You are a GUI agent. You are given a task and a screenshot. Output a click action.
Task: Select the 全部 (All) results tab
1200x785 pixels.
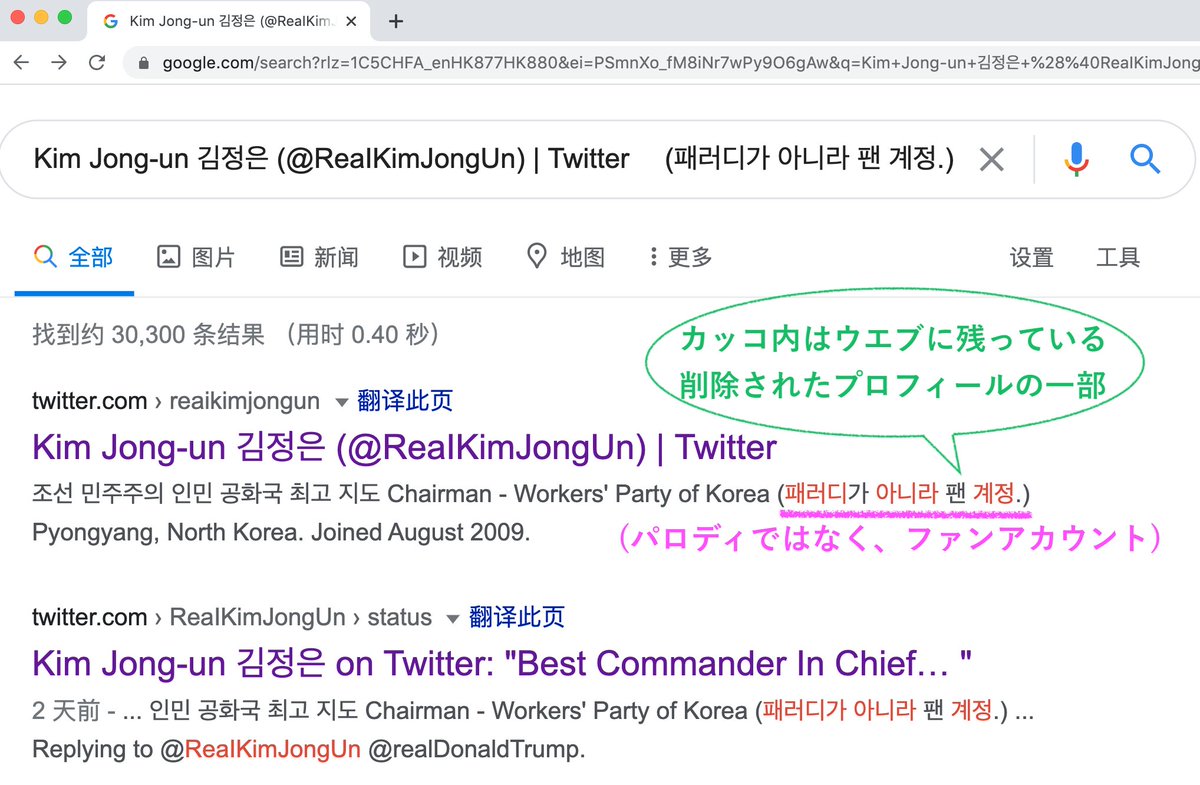(x=74, y=257)
